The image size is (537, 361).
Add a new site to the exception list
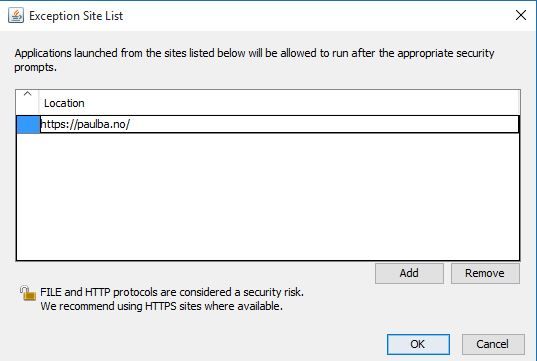click(409, 273)
